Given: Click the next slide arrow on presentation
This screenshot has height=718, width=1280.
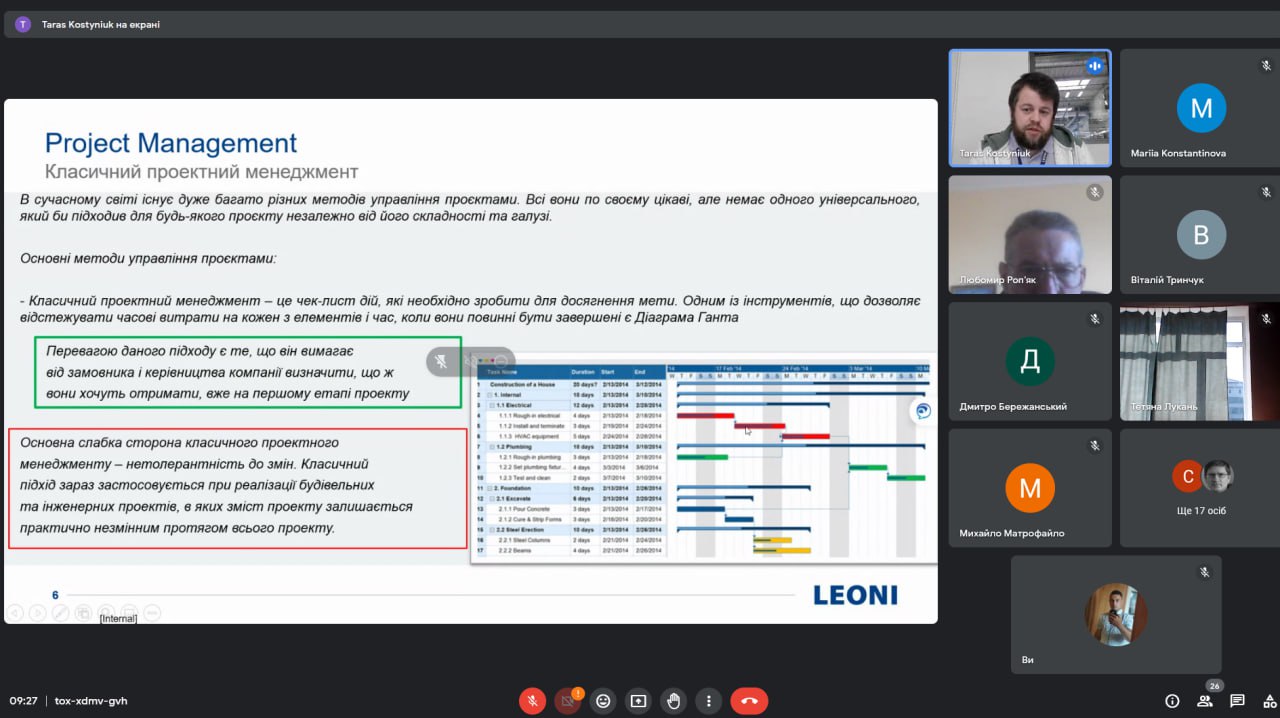Looking at the screenshot, I should 37,613.
